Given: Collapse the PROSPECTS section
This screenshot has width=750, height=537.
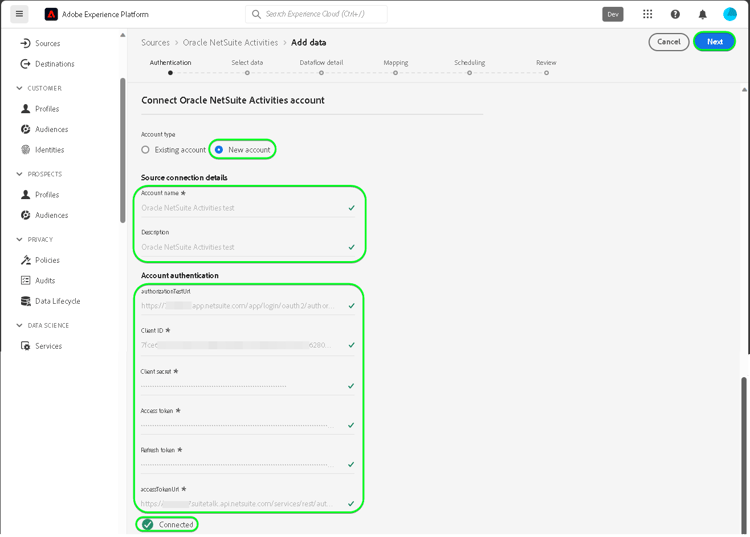Looking at the screenshot, I should tap(19, 174).
